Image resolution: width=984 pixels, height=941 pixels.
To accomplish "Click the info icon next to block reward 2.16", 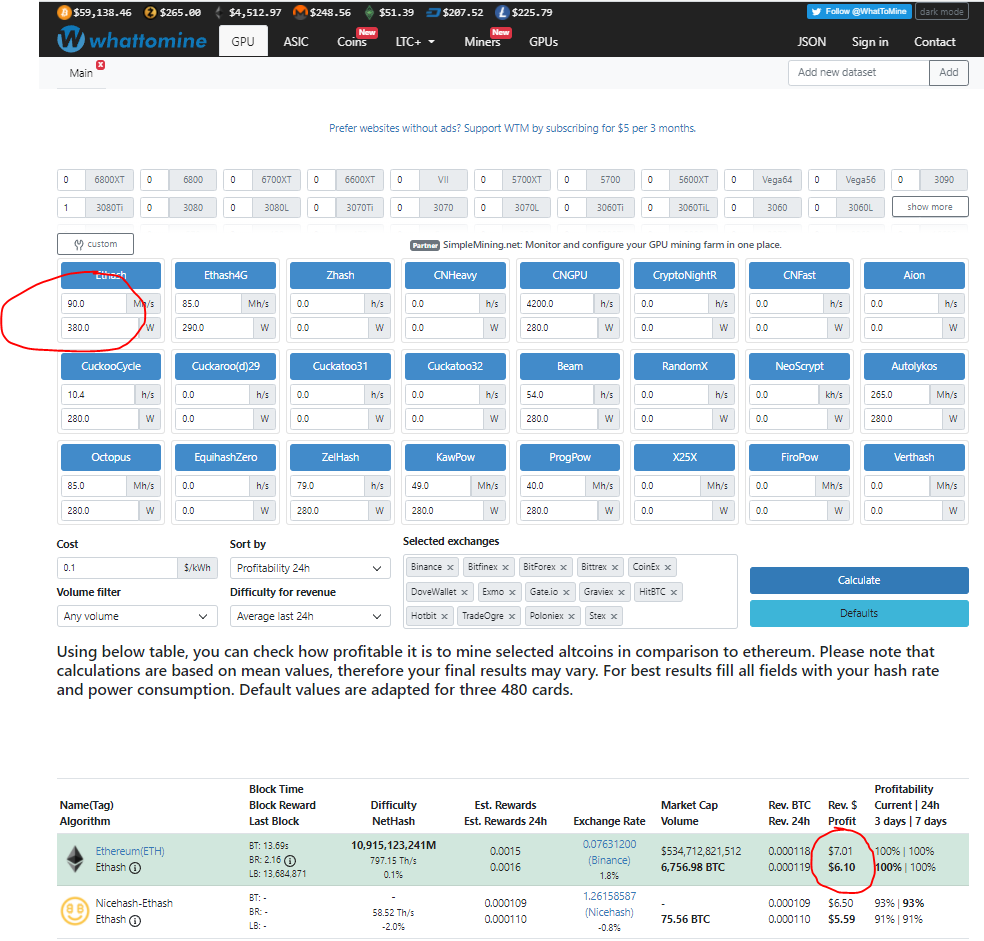I will (x=289, y=860).
